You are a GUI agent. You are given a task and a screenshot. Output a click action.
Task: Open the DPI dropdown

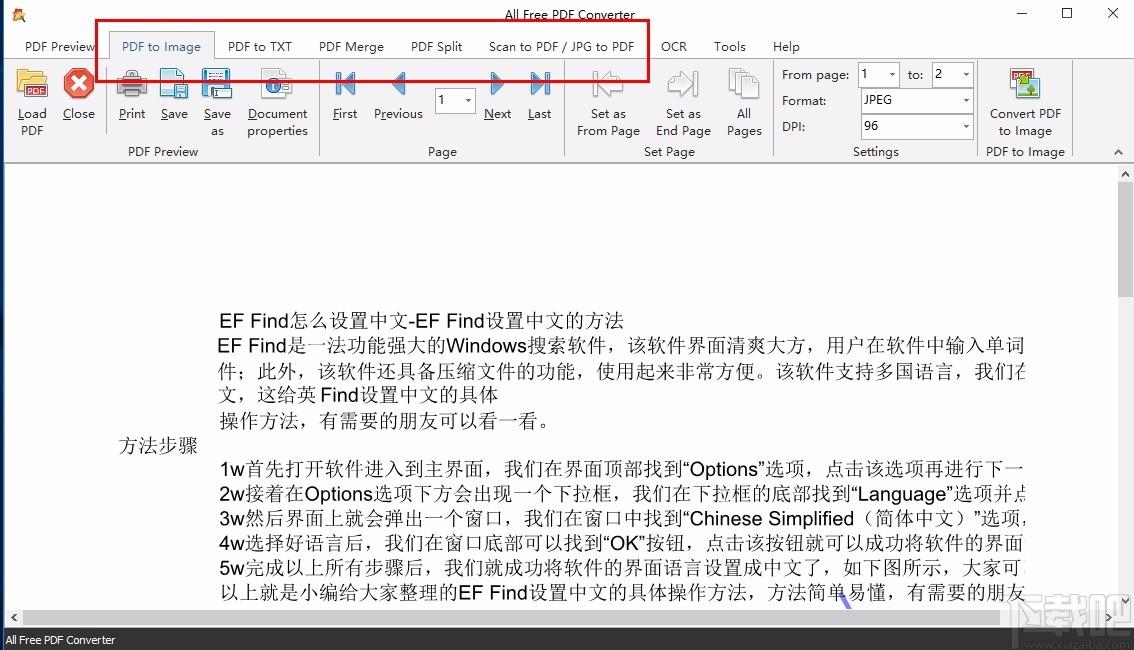(966, 127)
